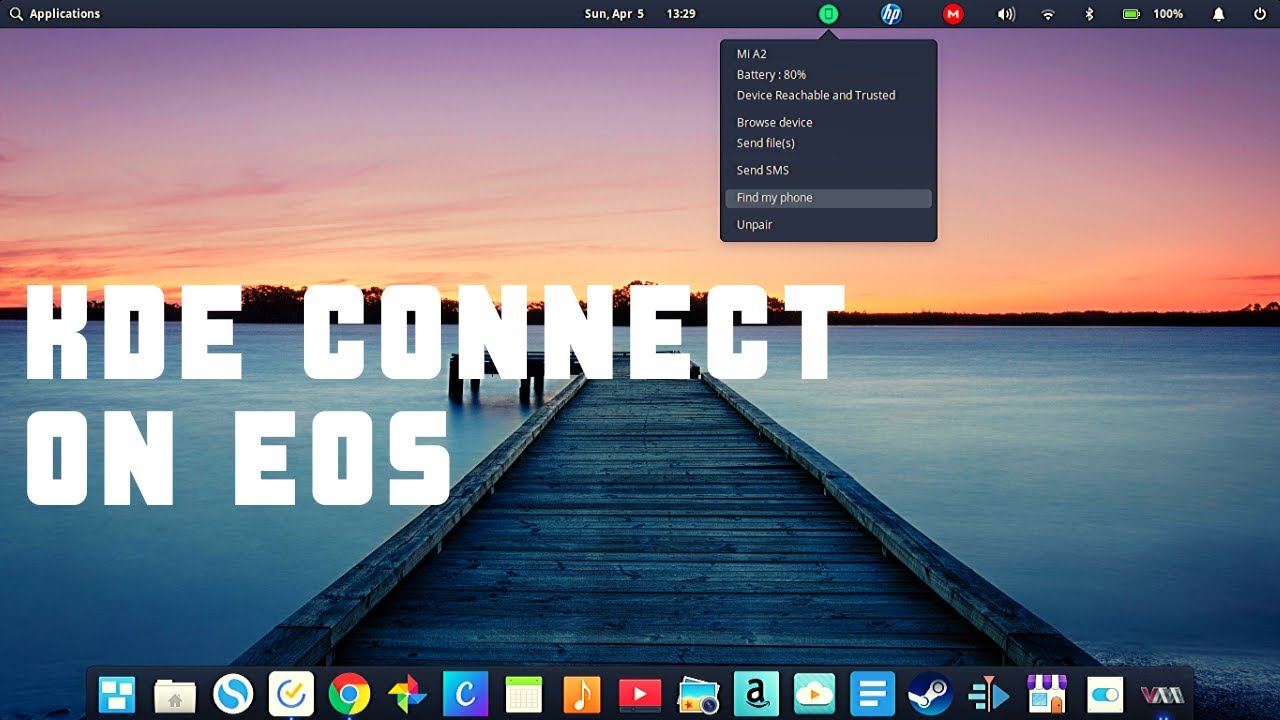Image resolution: width=1280 pixels, height=720 pixels.
Task: Open the sound volume indicator
Action: 1006,14
